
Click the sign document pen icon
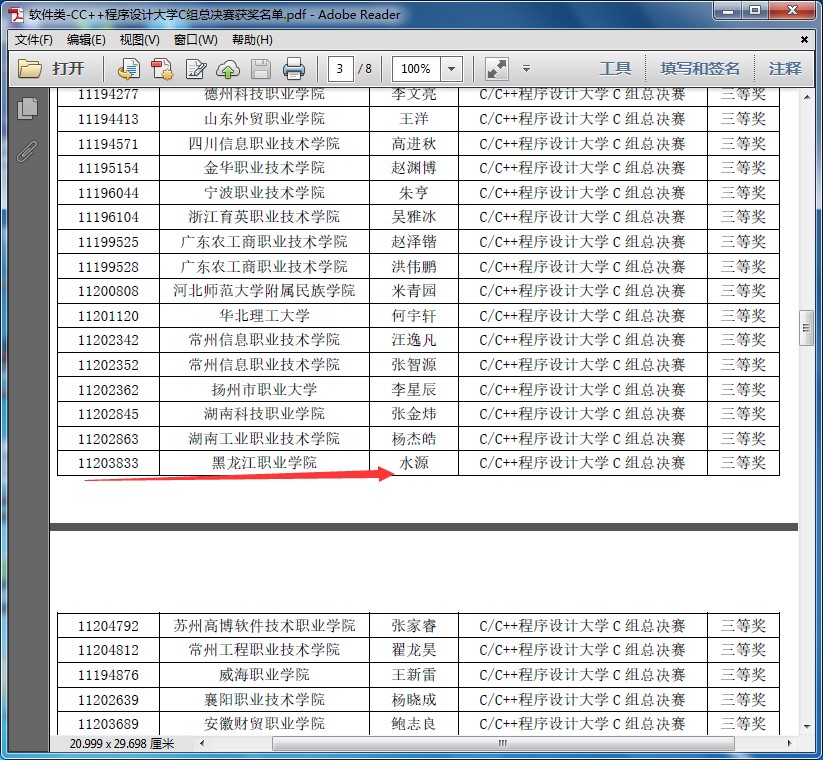pyautogui.click(x=196, y=69)
